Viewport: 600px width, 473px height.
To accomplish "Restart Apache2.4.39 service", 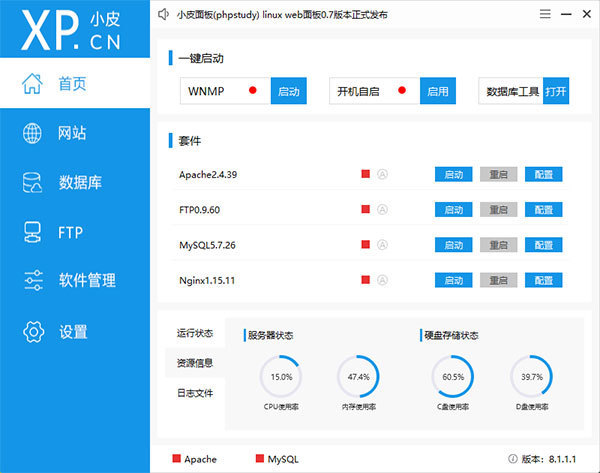I will [499, 175].
